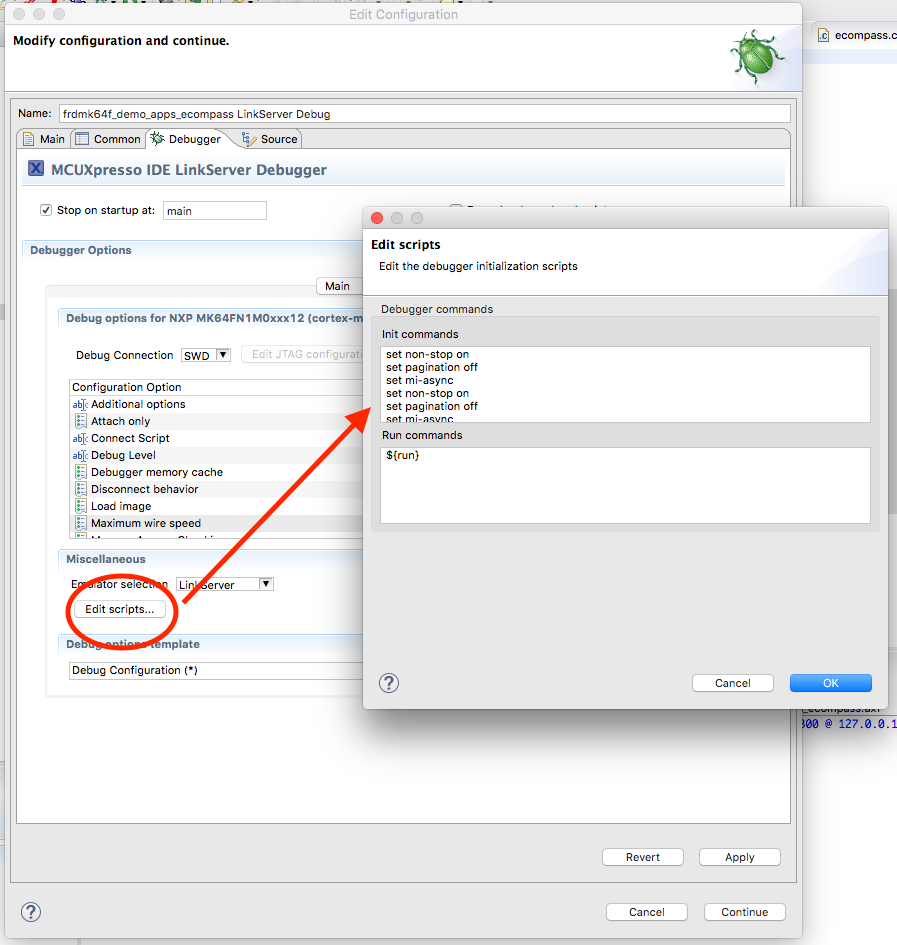Select the Maximum wire speed row
Screen dimensions: 897x945
pyautogui.click(x=217, y=523)
